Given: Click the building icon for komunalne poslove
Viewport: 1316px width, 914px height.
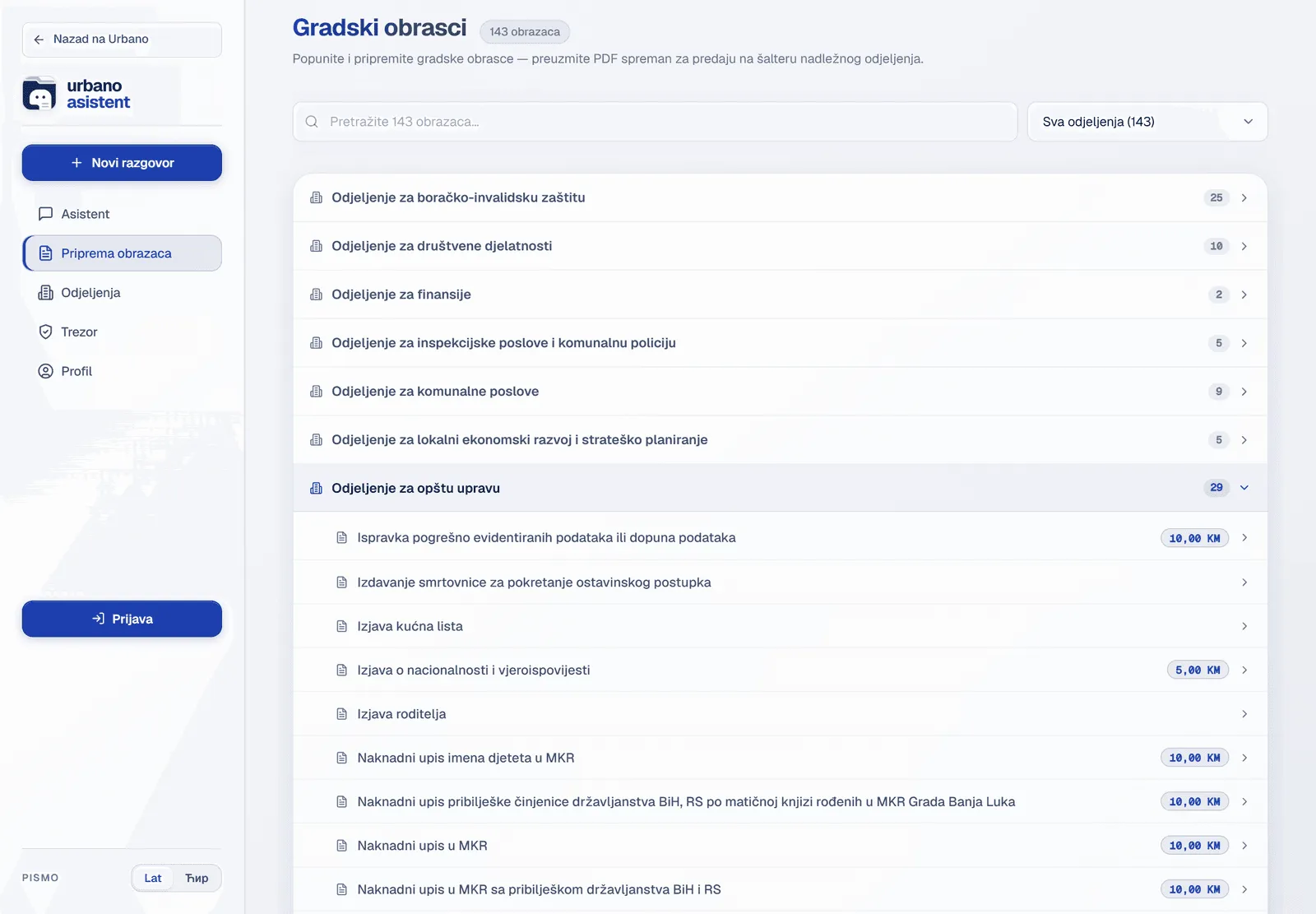Looking at the screenshot, I should (316, 392).
